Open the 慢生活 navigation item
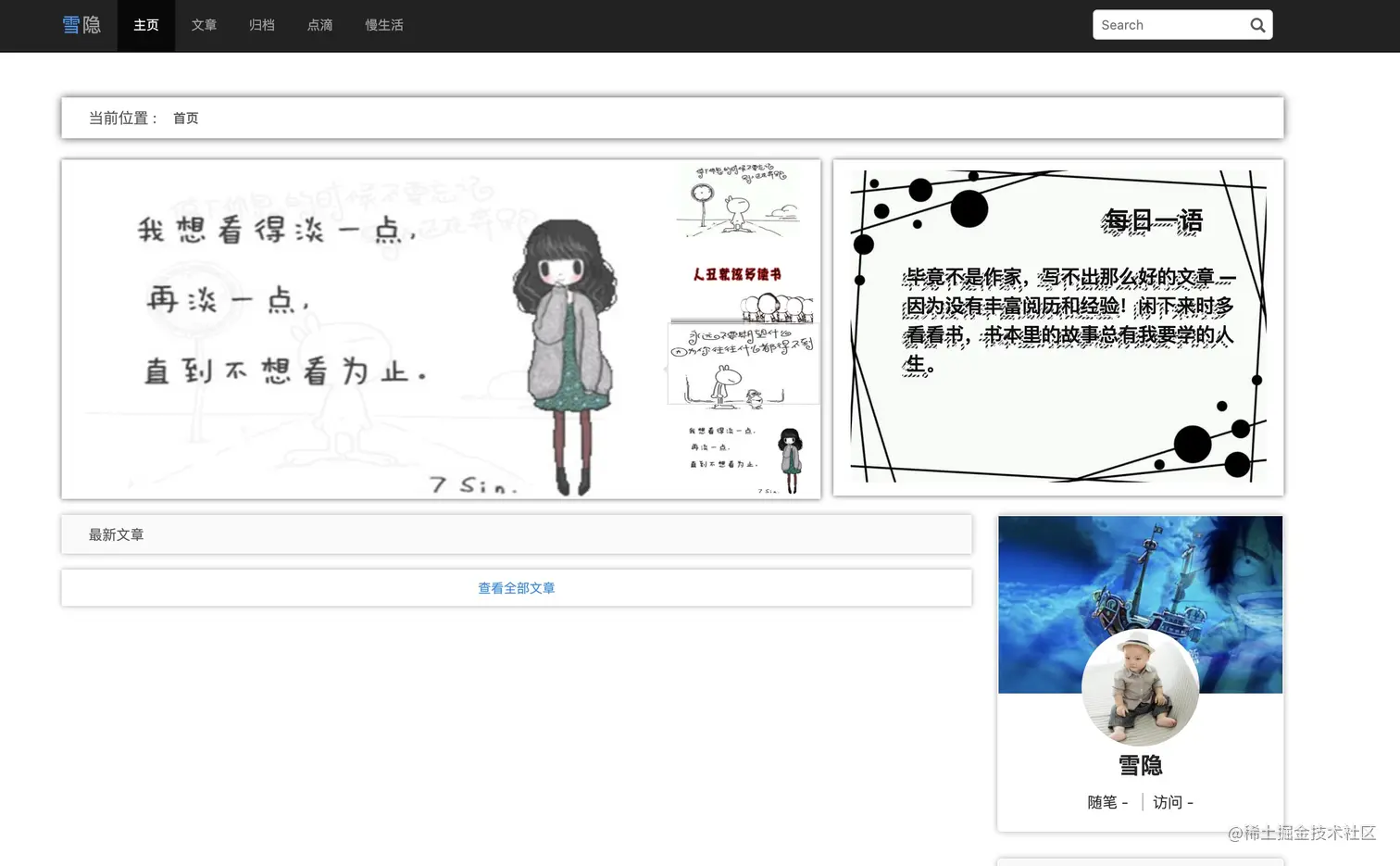Screen dimensions: 1400x866 click(x=383, y=25)
